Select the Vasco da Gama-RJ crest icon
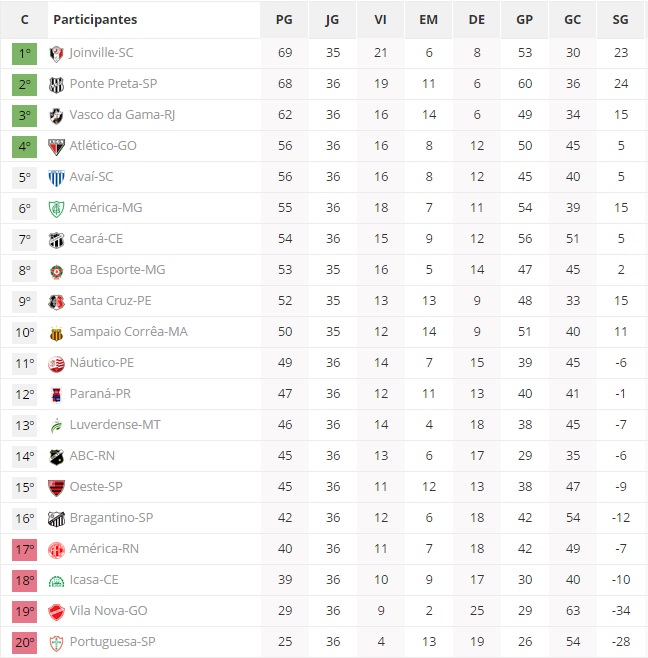648x658 pixels. pos(56,116)
